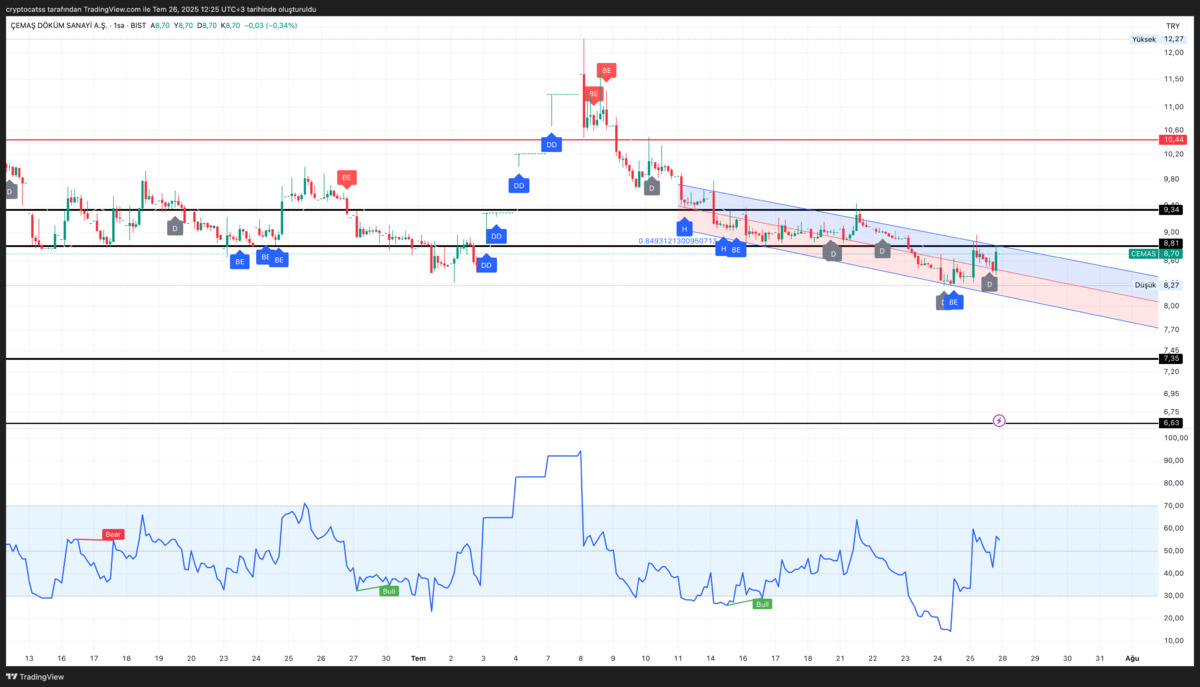Click the Yüksek 12,27 high label
Image resolution: width=1200 pixels, height=687 pixels.
[x=1157, y=39]
